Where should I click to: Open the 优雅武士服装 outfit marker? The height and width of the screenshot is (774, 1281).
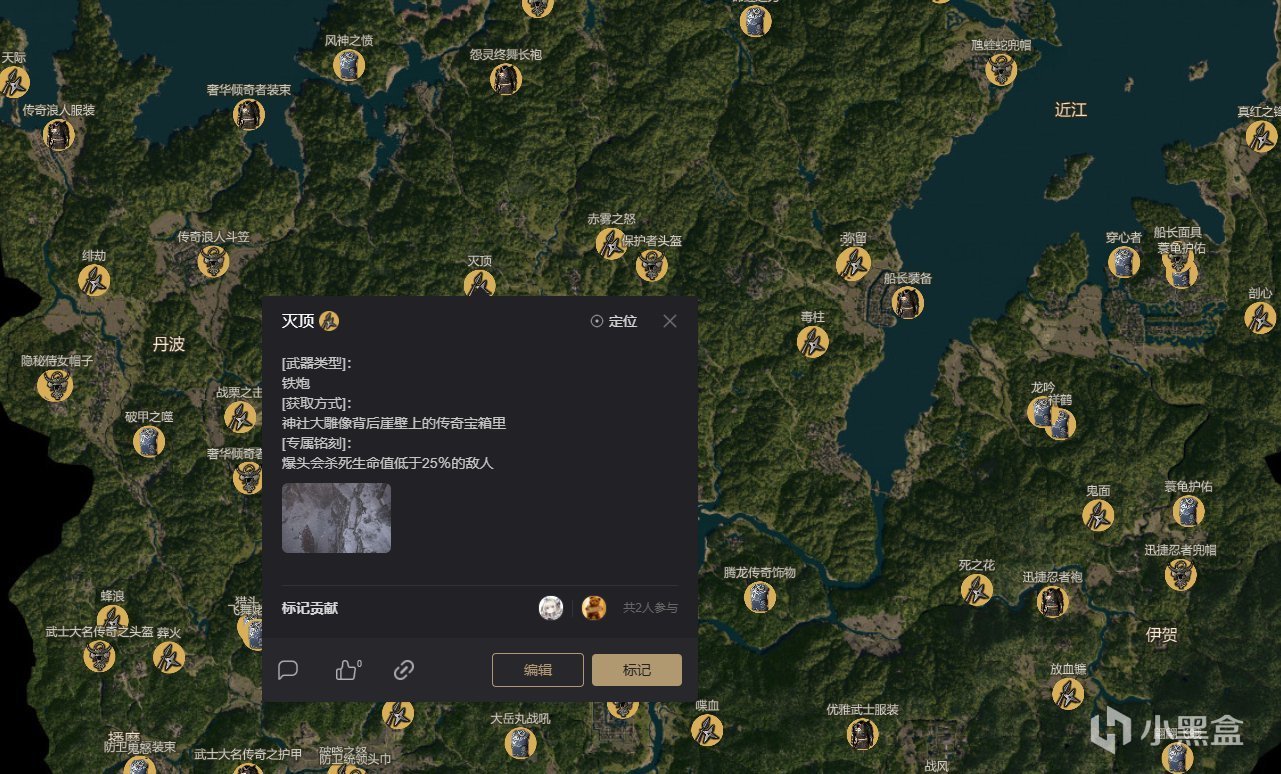click(x=862, y=733)
